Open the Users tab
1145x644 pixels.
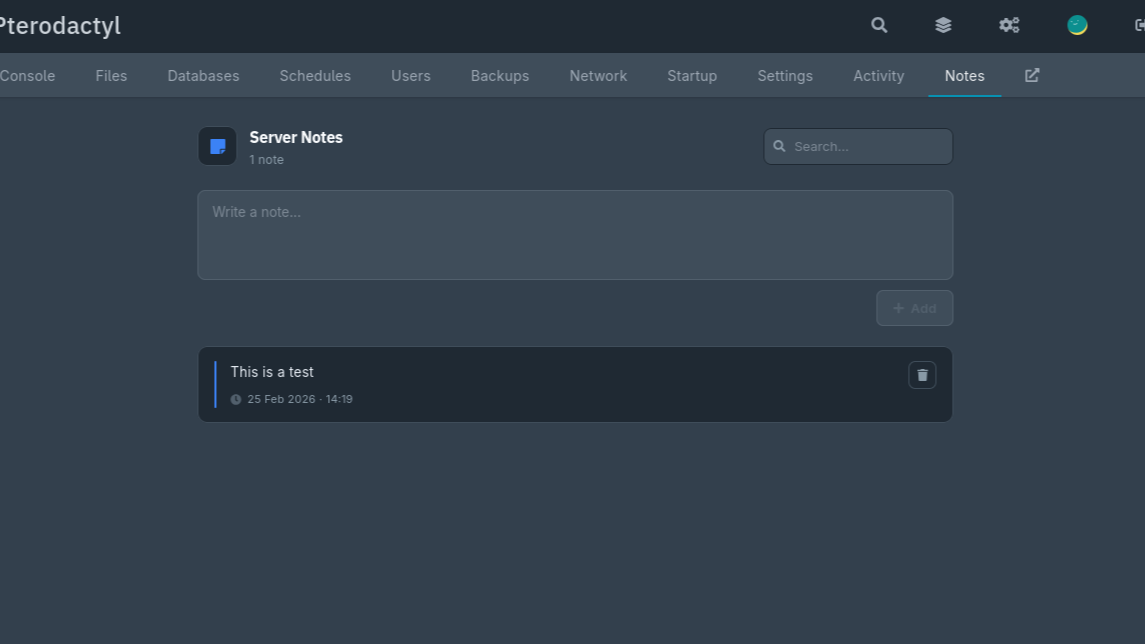(x=411, y=76)
